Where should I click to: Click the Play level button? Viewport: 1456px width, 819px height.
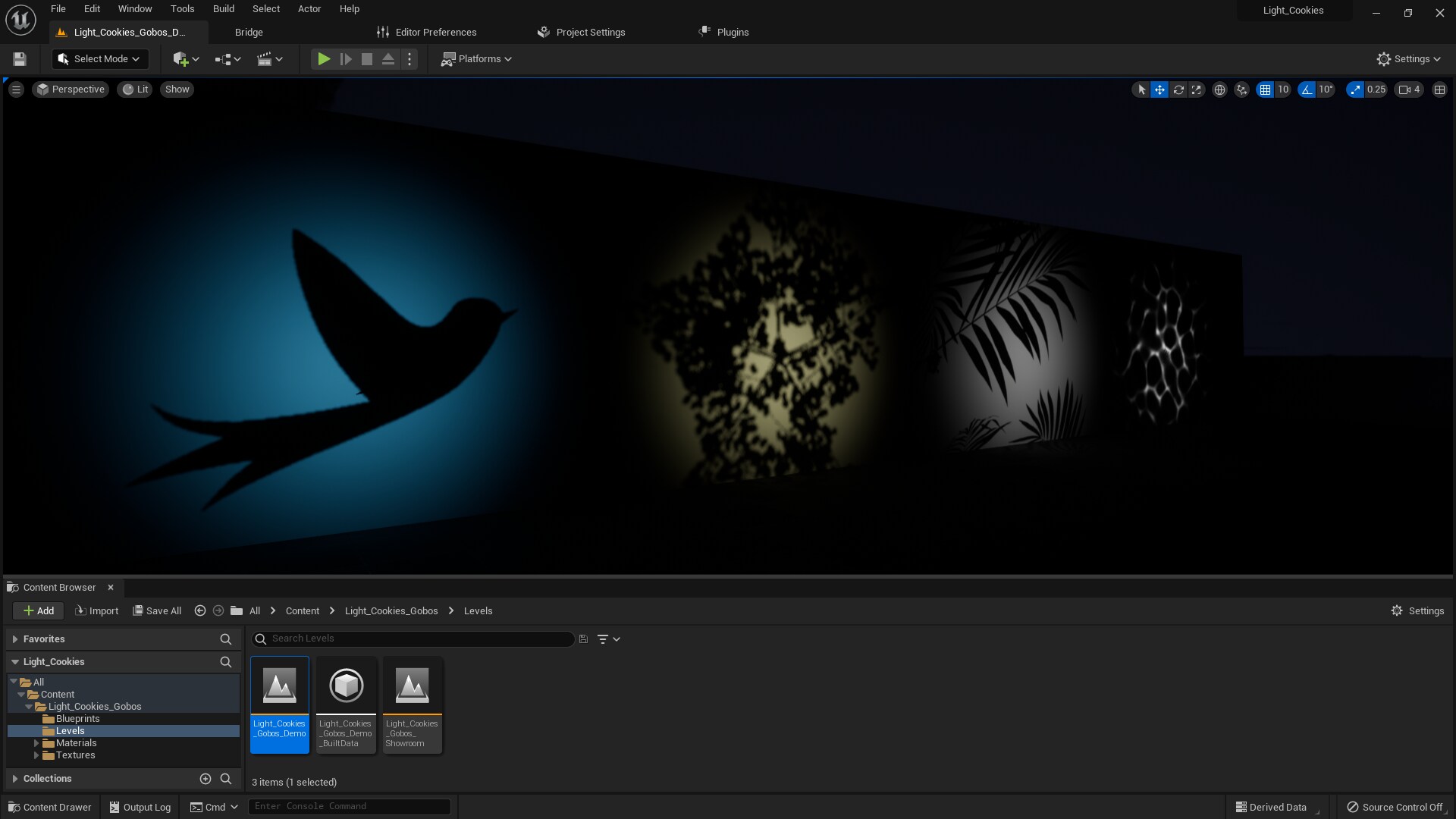coord(324,59)
